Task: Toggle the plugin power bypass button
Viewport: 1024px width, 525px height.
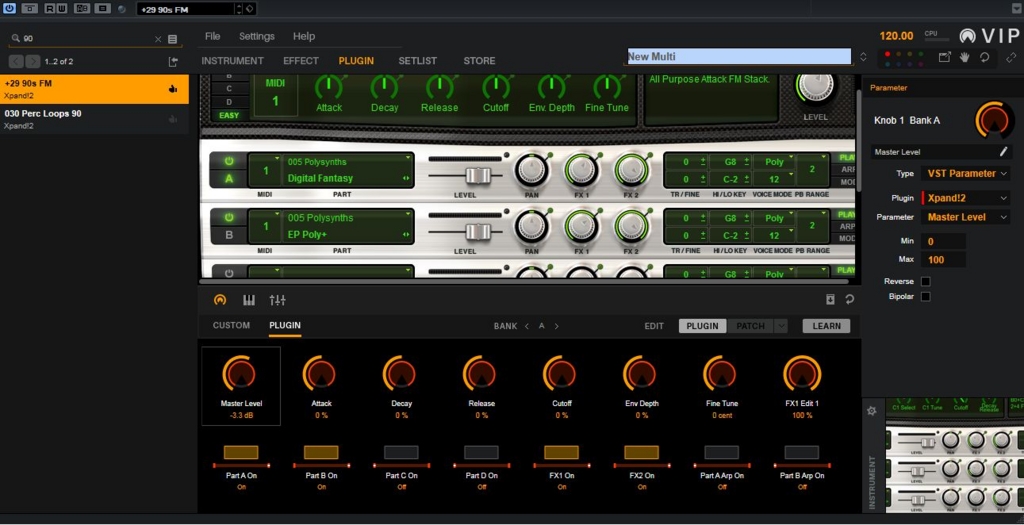Action: tap(9, 8)
